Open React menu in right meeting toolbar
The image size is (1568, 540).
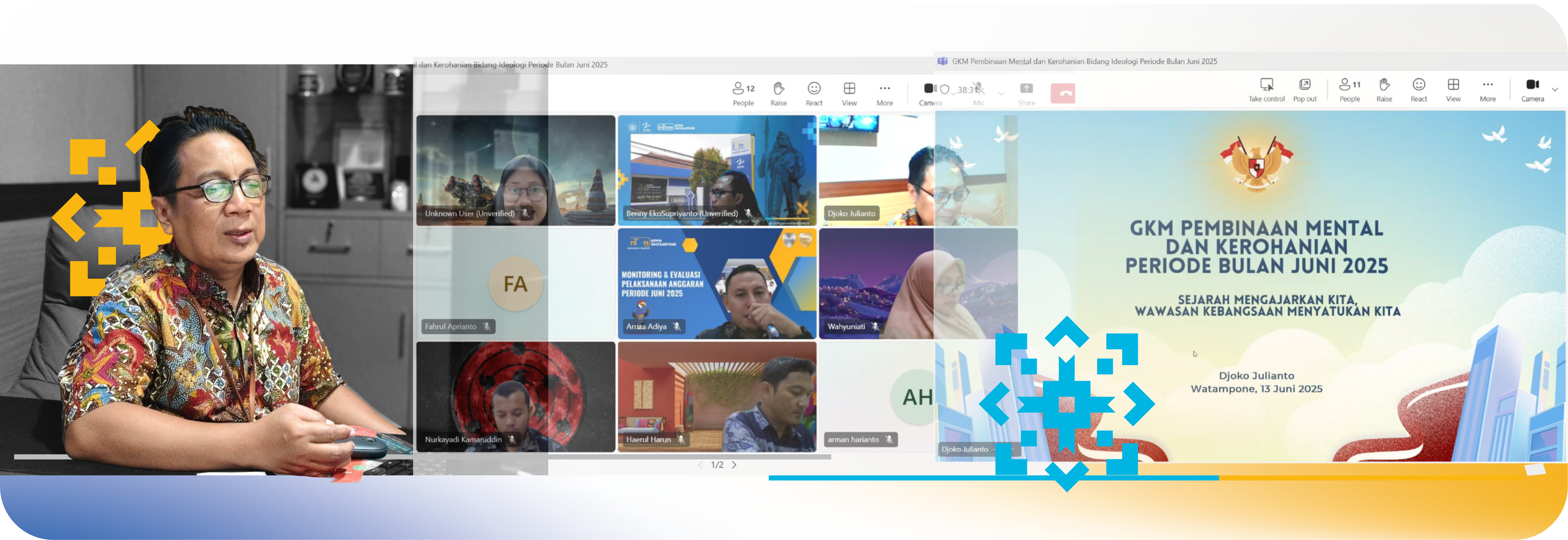(1419, 90)
